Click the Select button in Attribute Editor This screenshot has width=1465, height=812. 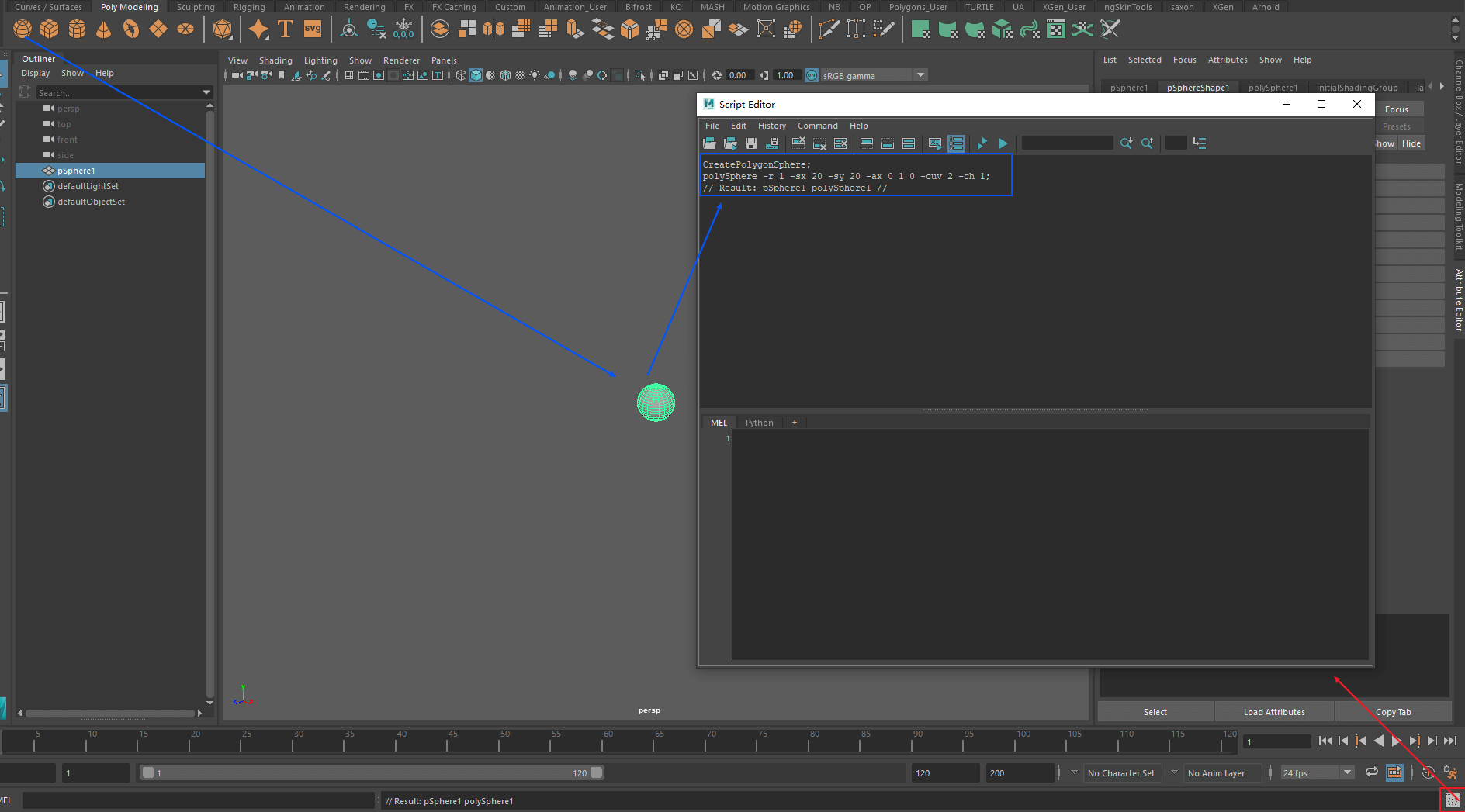point(1155,712)
